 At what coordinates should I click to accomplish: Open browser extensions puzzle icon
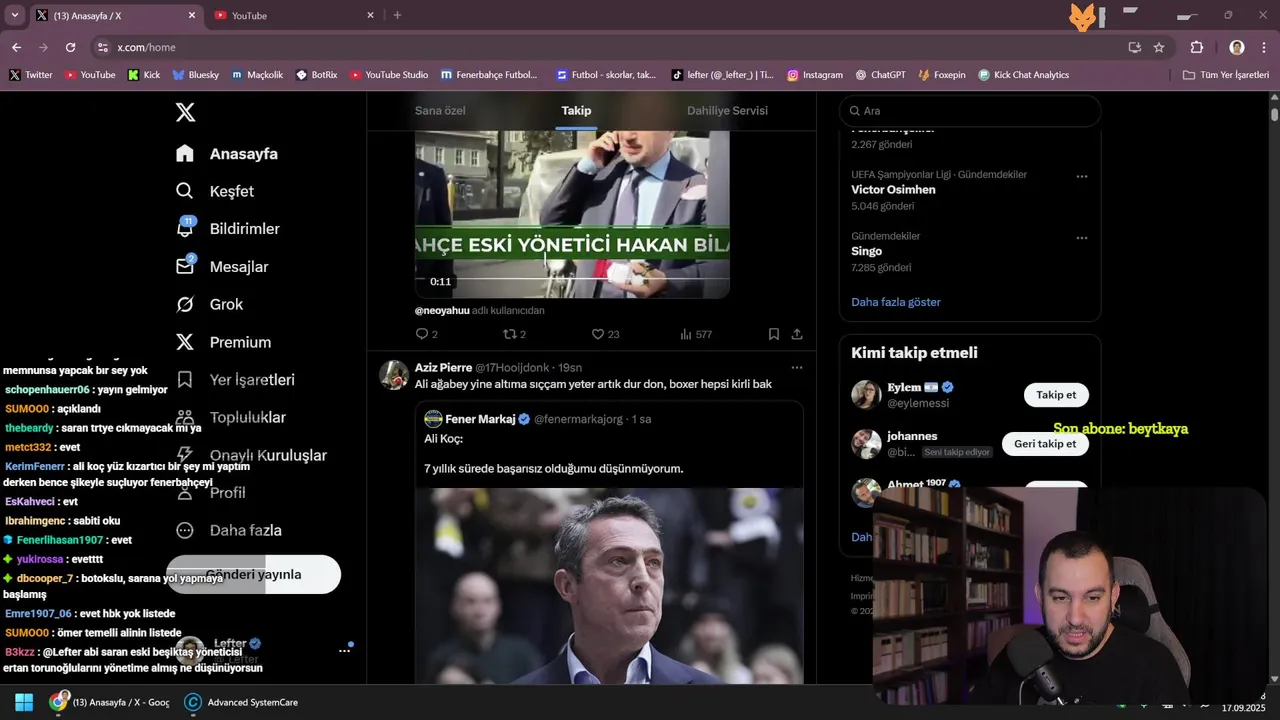[1196, 47]
